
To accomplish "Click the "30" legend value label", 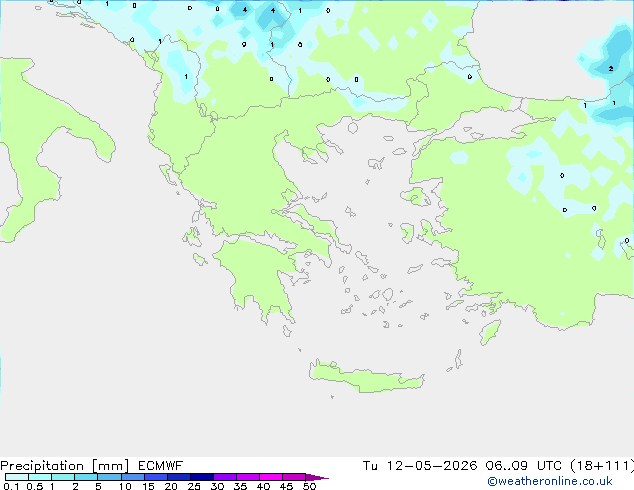I will [x=217, y=486].
